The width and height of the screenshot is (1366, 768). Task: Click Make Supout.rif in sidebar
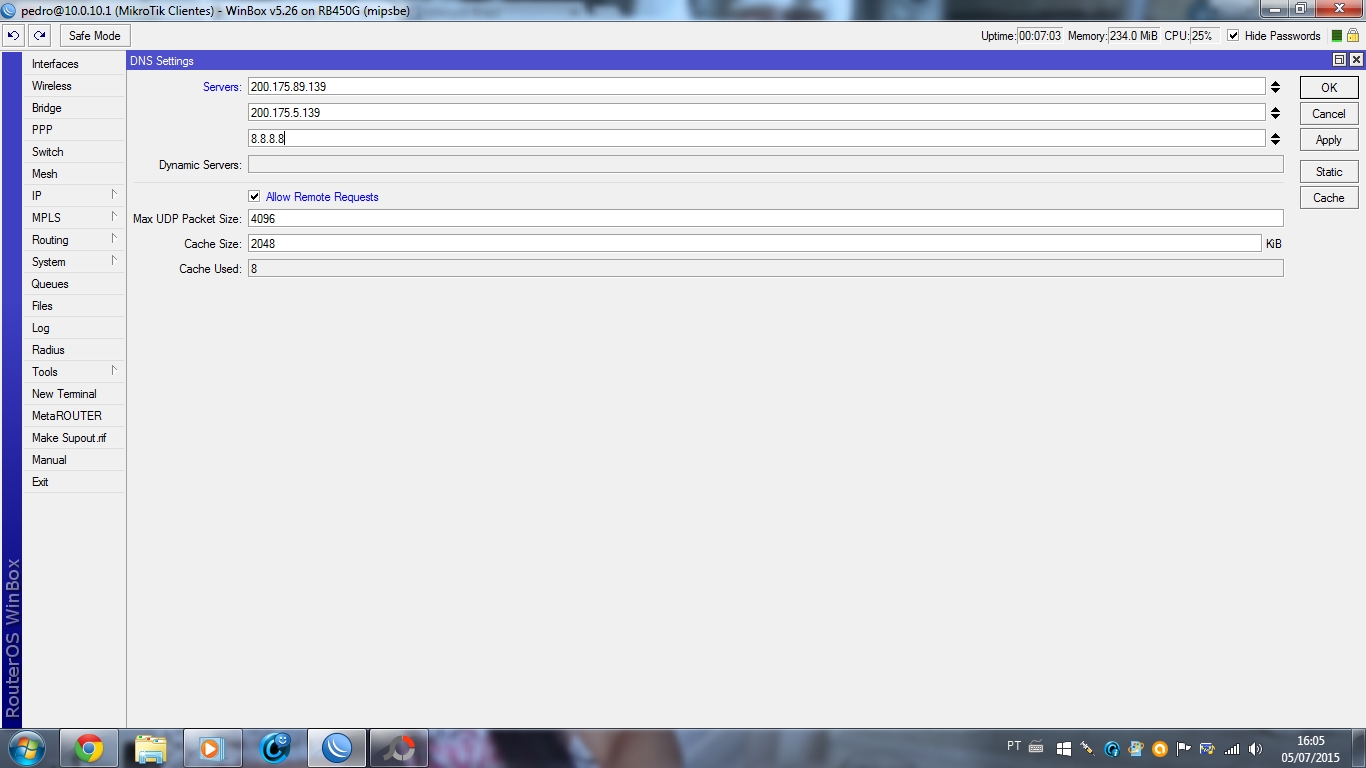pos(75,438)
